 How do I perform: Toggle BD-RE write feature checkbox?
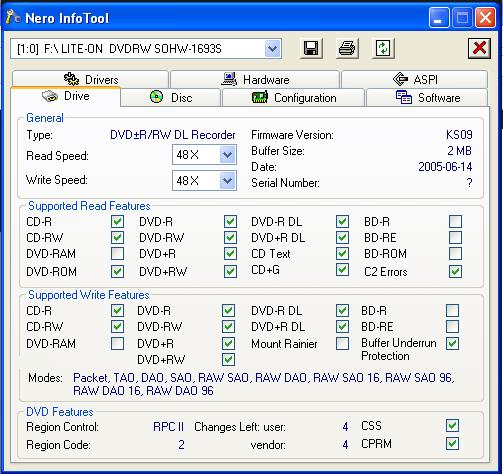[x=452, y=326]
